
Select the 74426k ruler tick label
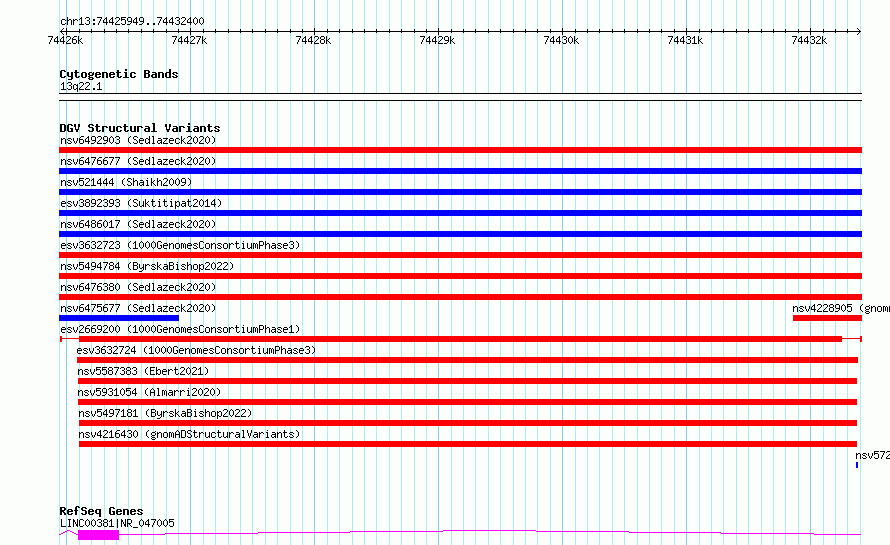[x=65, y=40]
